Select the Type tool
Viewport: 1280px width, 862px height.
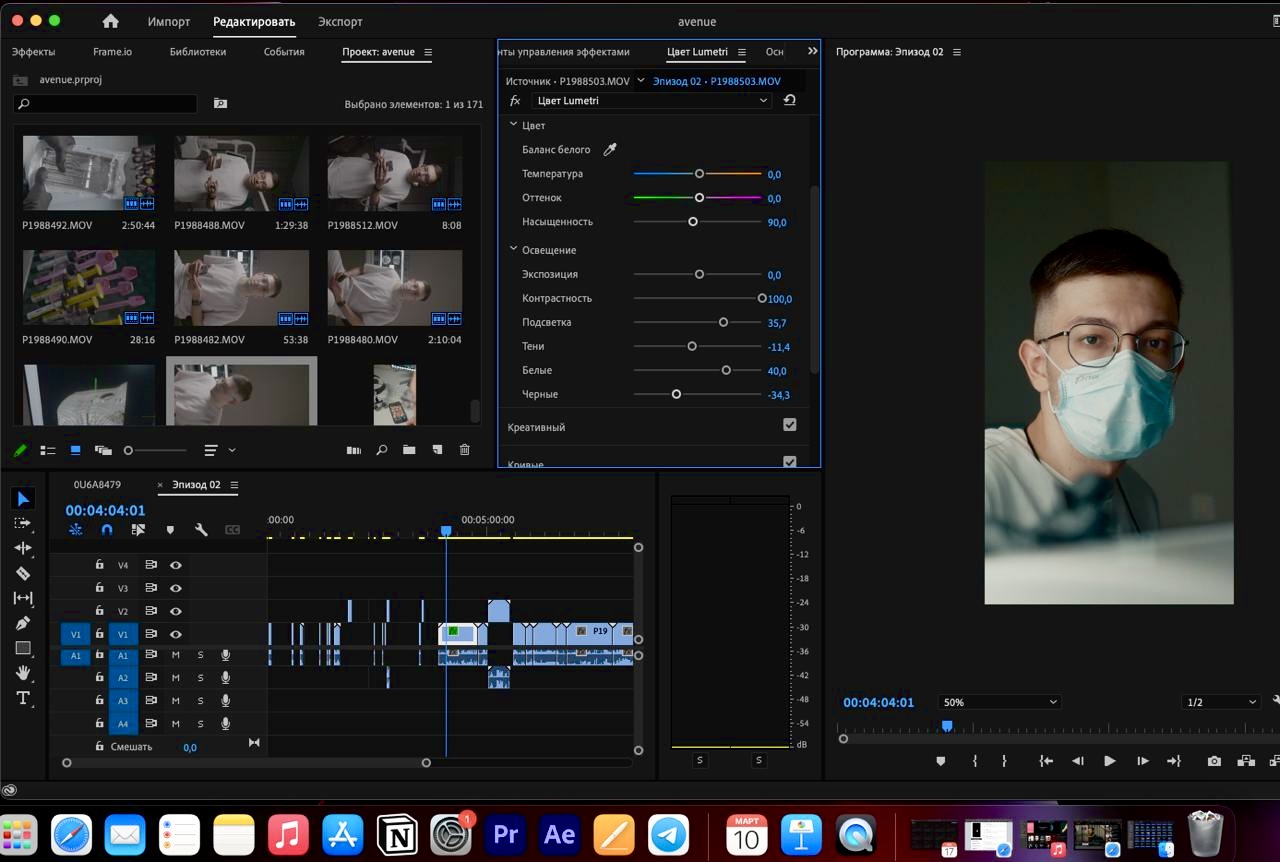click(23, 698)
